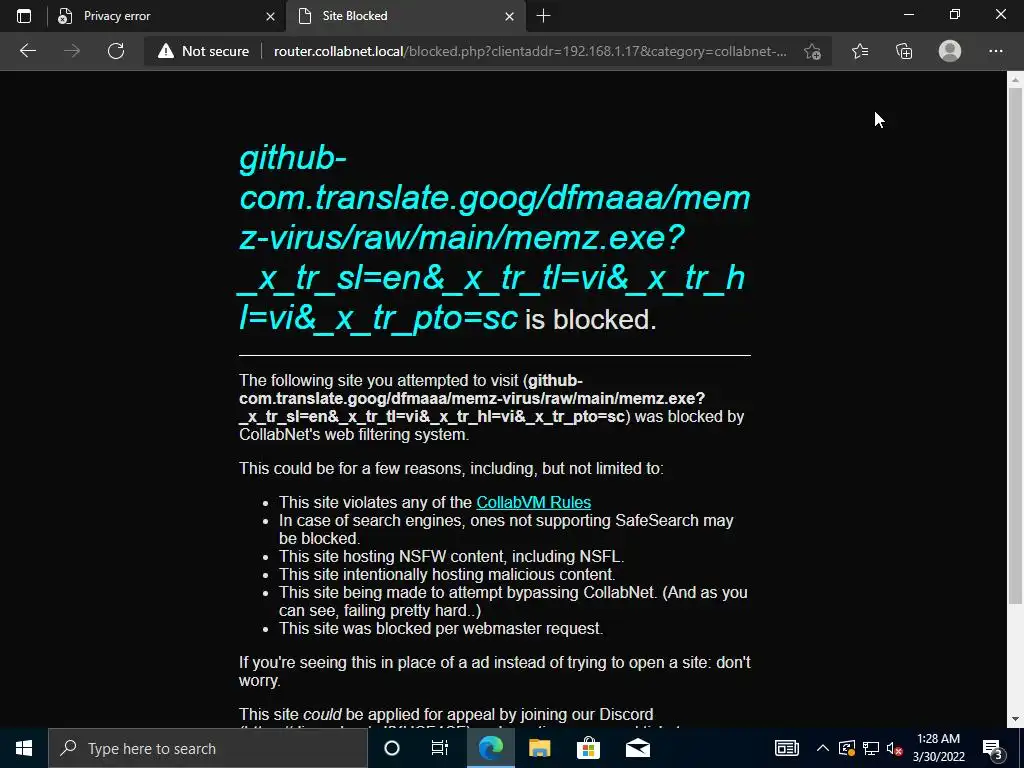Click the Not secure warning indicator

point(203,51)
